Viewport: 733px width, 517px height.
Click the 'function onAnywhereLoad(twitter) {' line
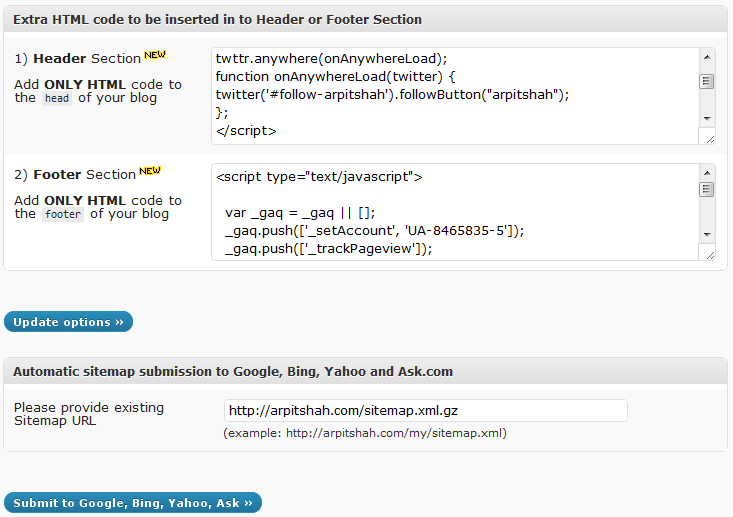336,76
